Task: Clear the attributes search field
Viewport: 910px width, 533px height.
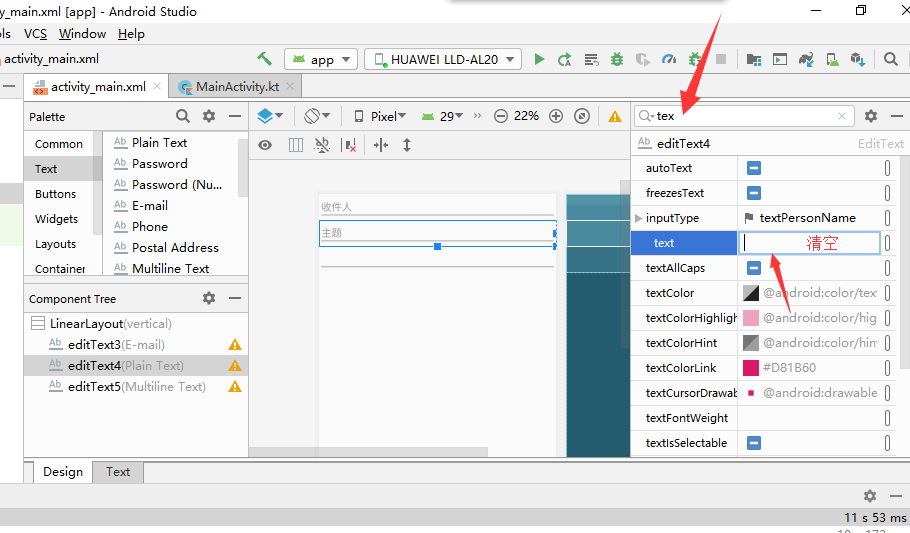Action: pos(842,116)
